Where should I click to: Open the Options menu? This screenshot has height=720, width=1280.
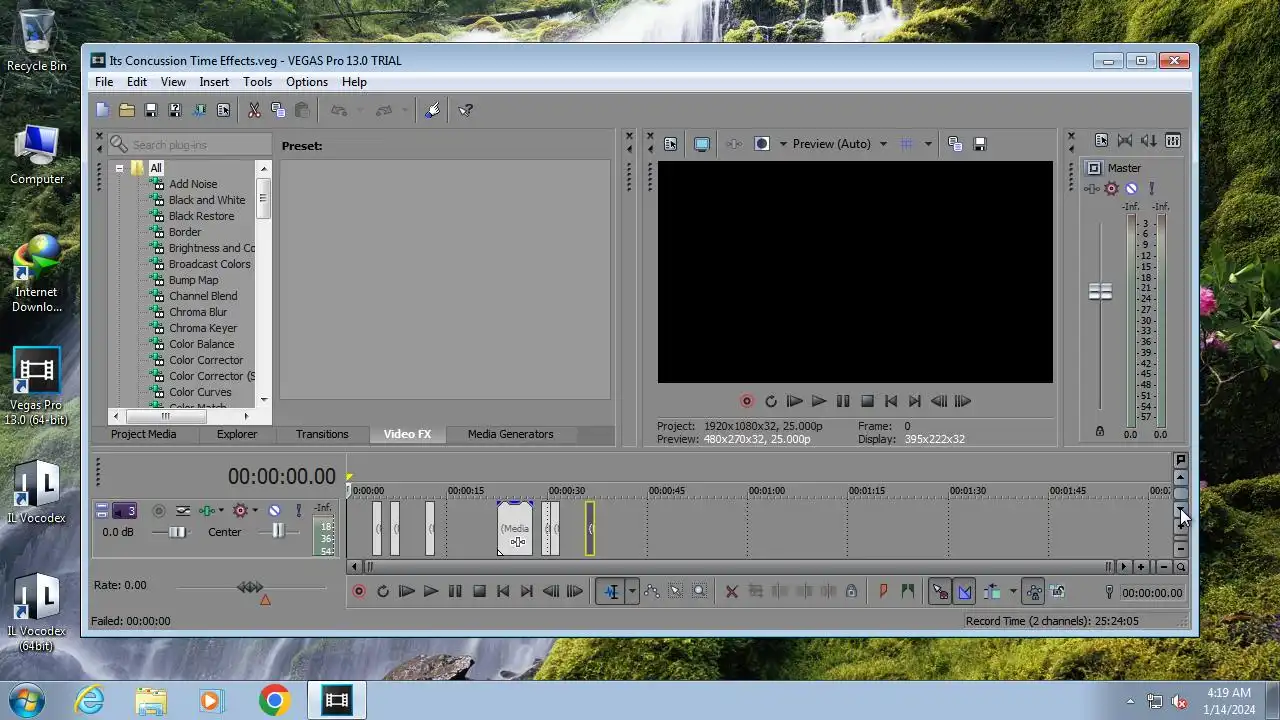[x=307, y=82]
